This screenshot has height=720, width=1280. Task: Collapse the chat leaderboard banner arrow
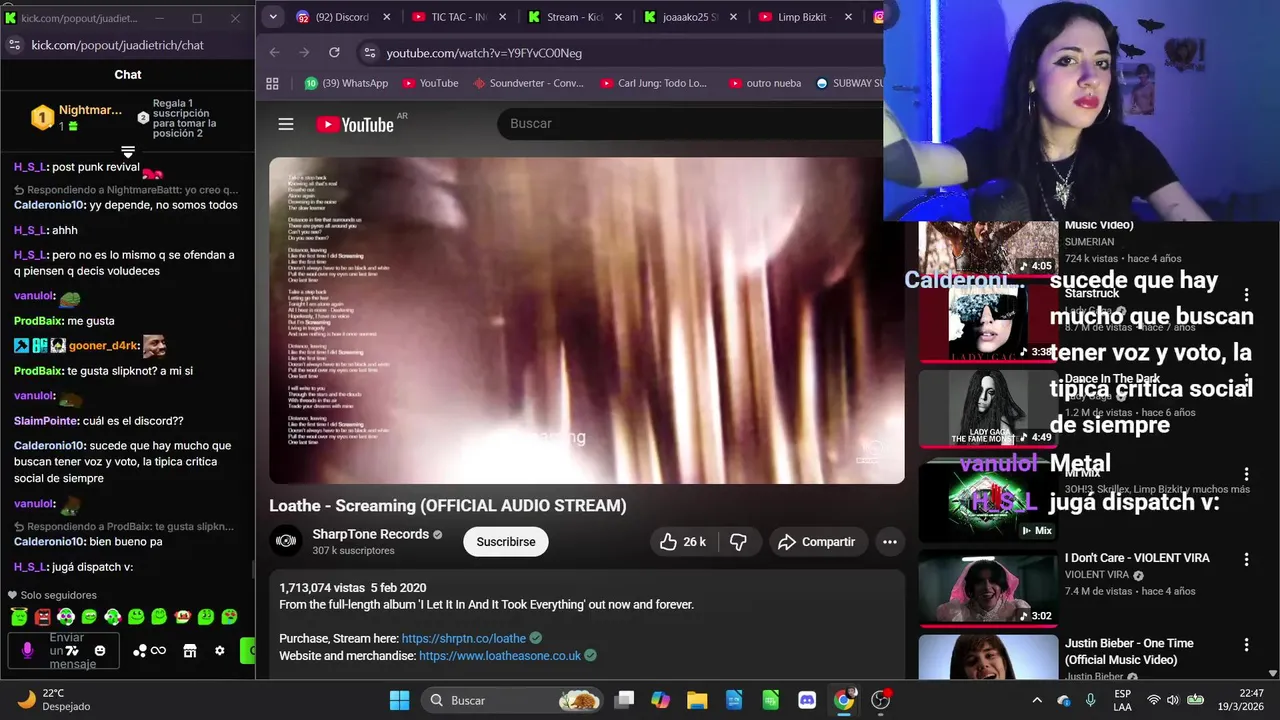click(x=127, y=152)
